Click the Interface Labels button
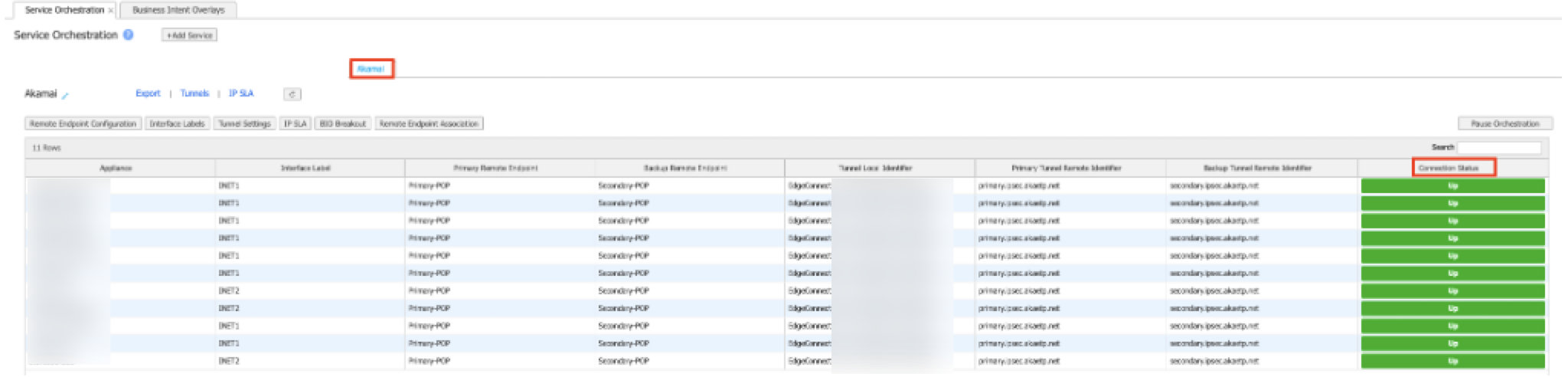The image size is (1568, 377). tap(177, 123)
